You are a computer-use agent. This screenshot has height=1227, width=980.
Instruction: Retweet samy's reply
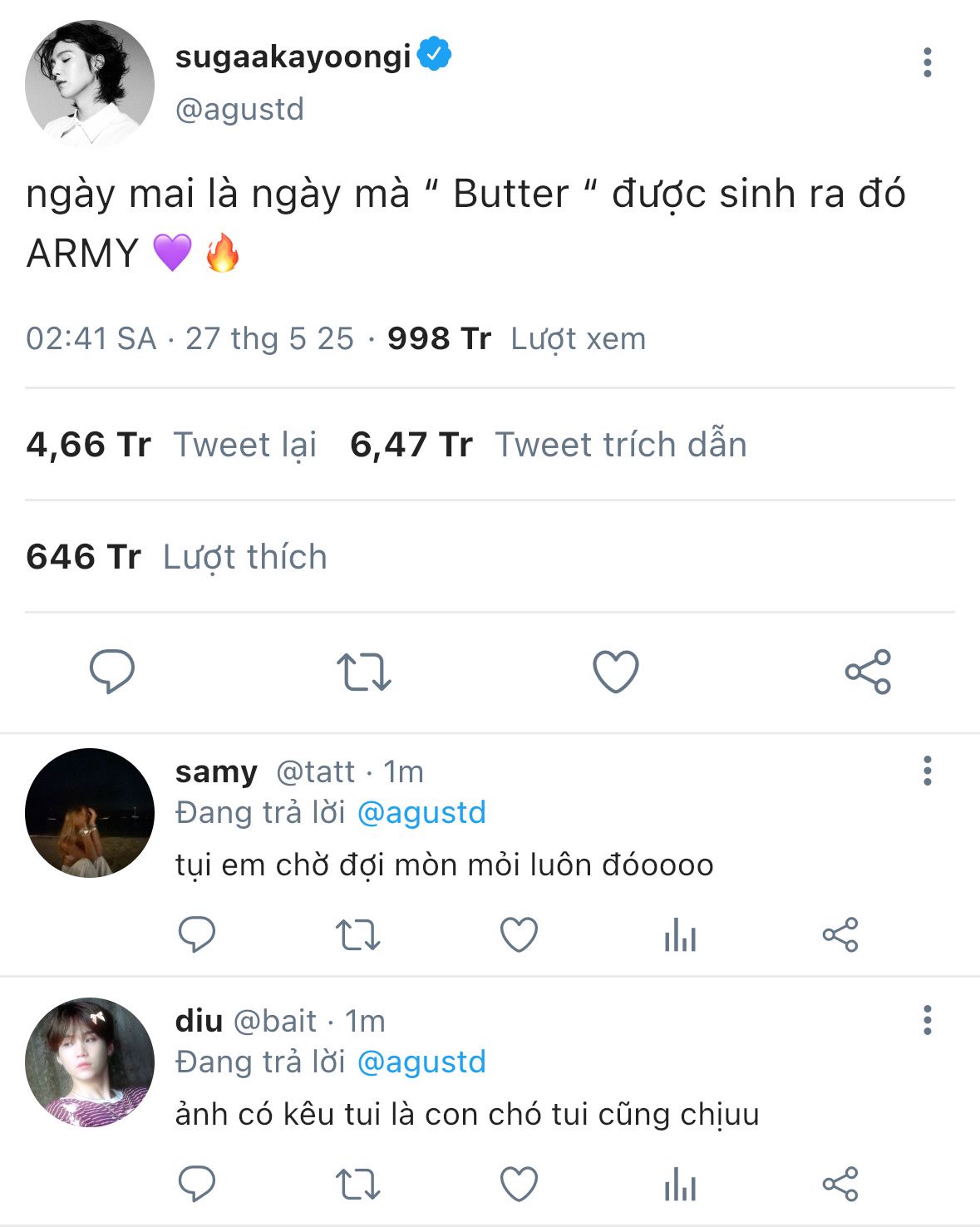click(357, 934)
